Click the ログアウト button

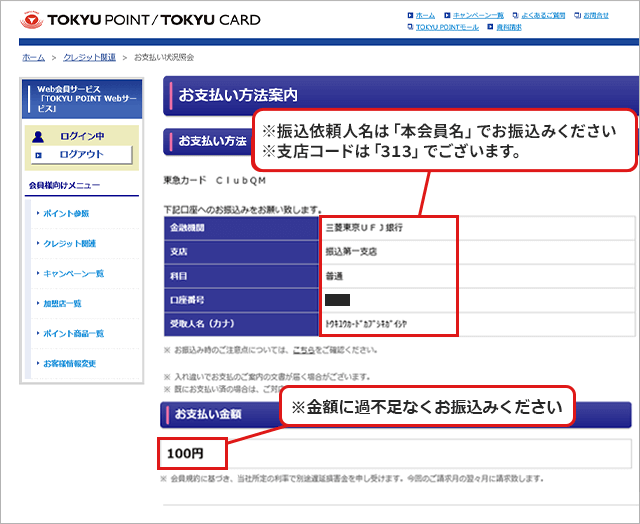81,155
